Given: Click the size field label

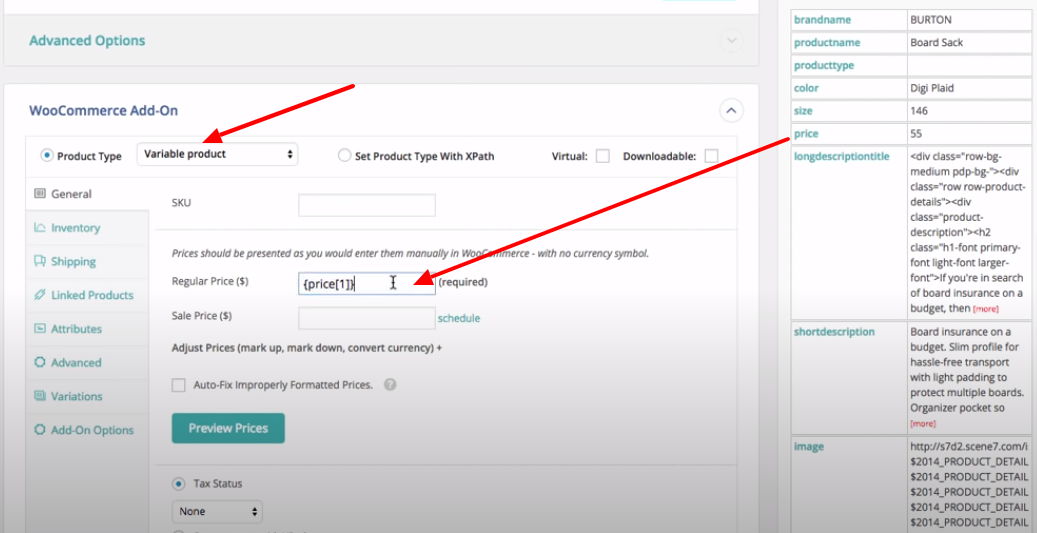Looking at the screenshot, I should (804, 110).
